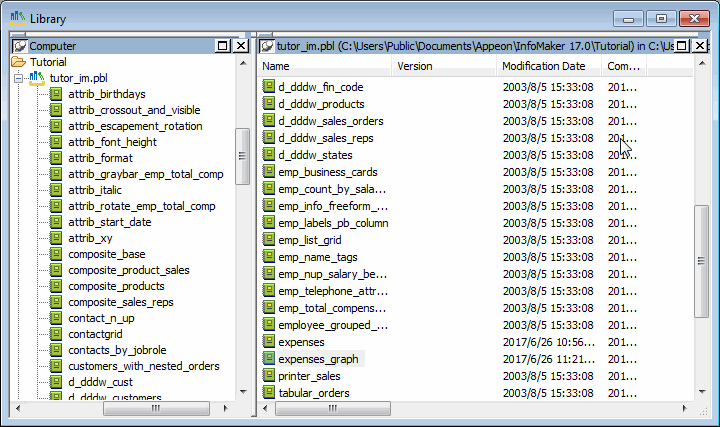Screen dimensions: 720x427
Task: Click the tree pane horizontal scrollbar thumb
Action: 156,408
